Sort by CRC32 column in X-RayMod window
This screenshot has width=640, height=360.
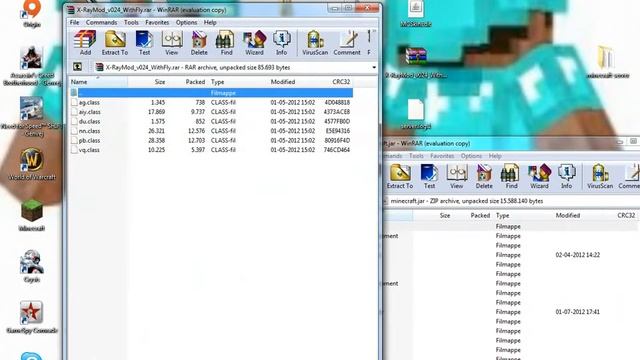coord(341,82)
